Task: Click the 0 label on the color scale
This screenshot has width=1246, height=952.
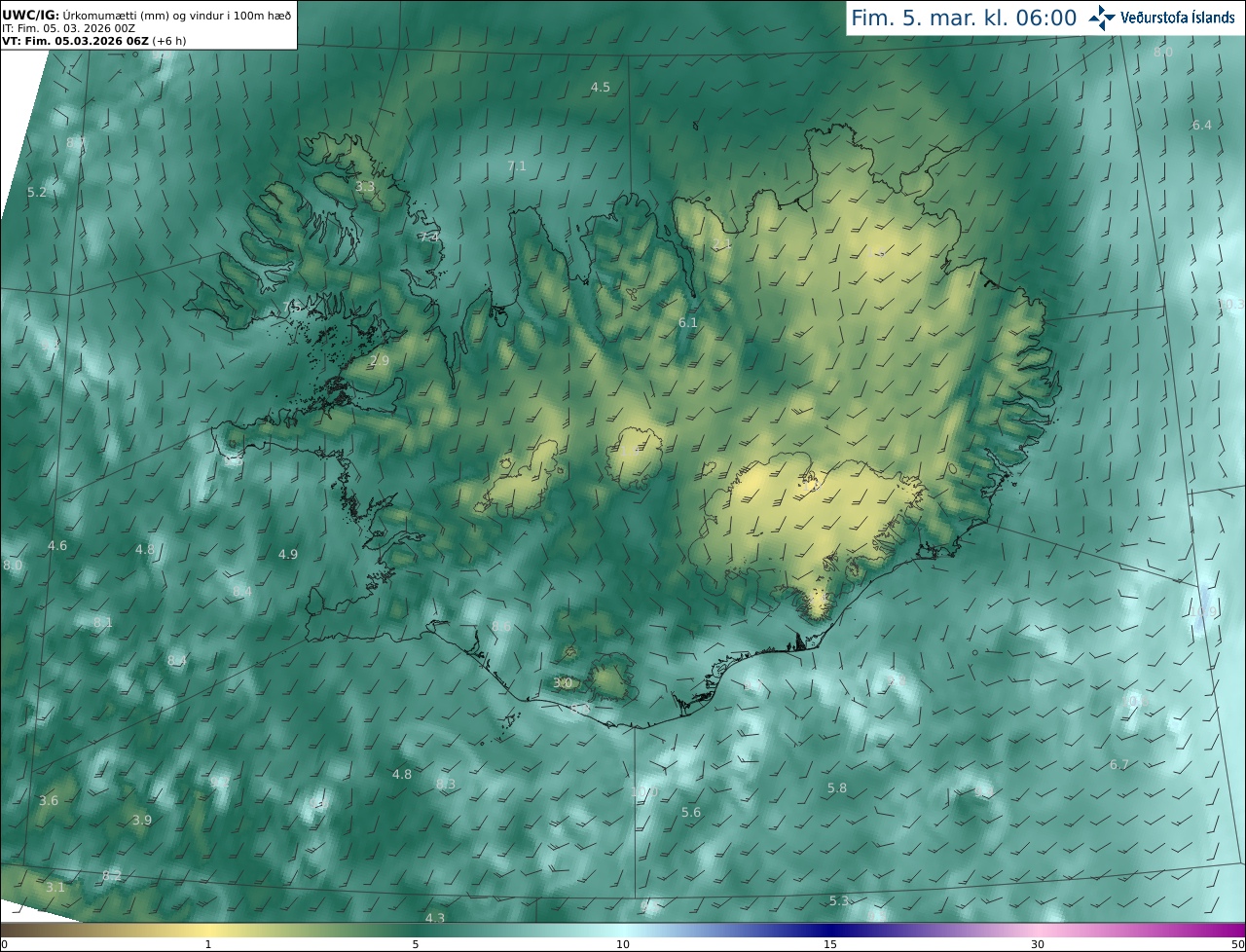Action: 4,944
